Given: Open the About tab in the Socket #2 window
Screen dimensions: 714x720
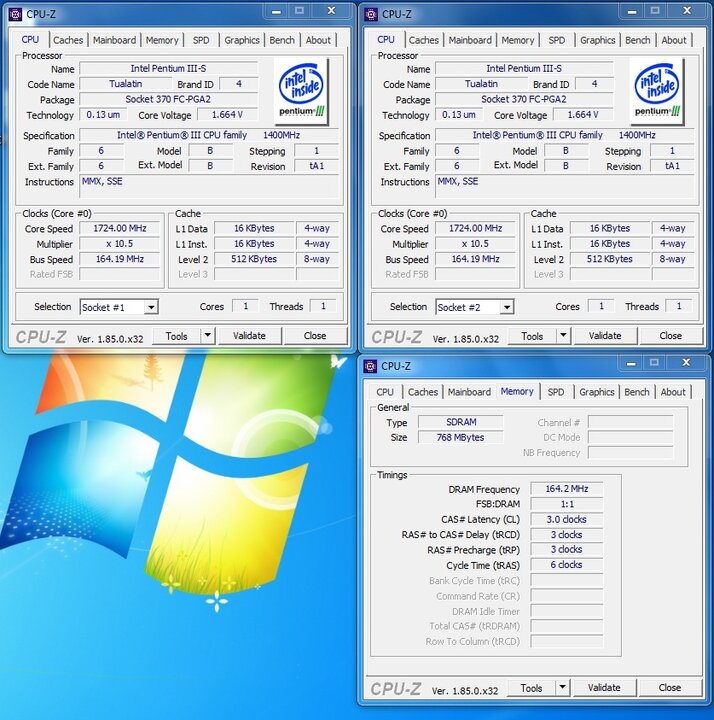Looking at the screenshot, I should tap(674, 40).
